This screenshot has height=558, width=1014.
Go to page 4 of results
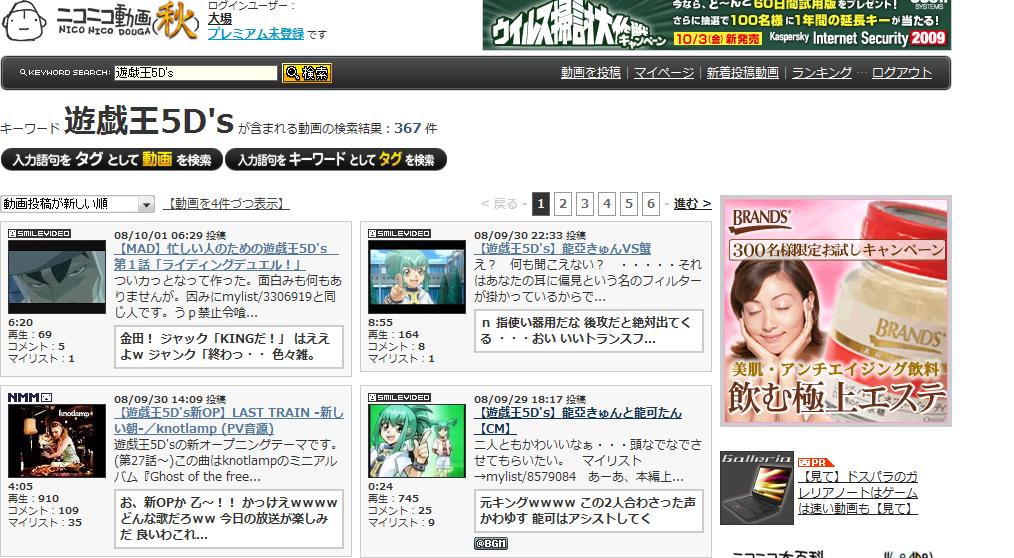point(607,204)
